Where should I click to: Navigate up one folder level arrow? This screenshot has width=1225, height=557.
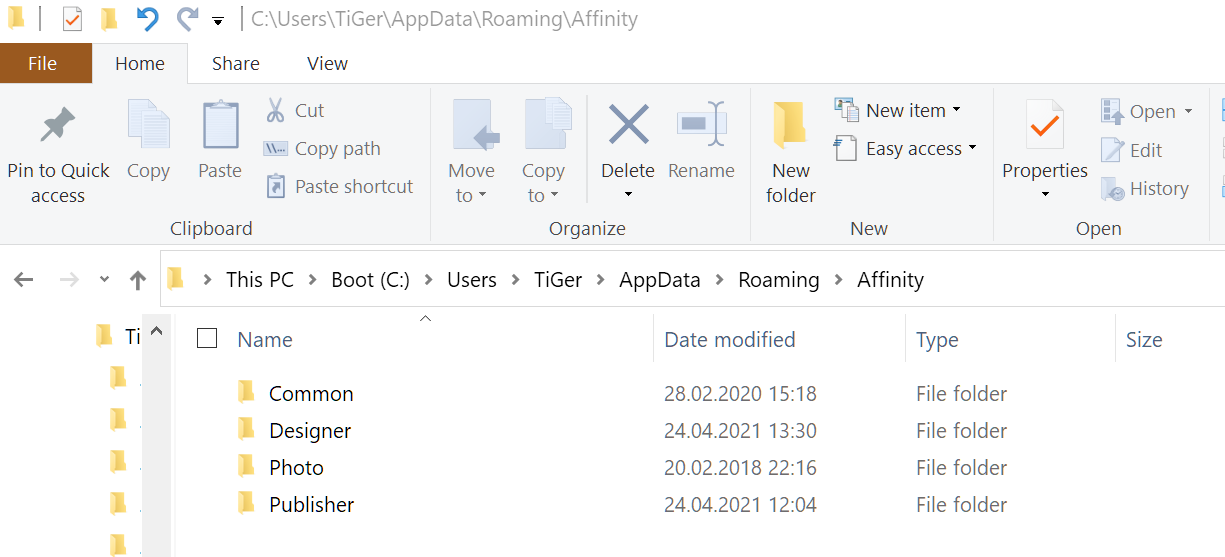tap(138, 280)
